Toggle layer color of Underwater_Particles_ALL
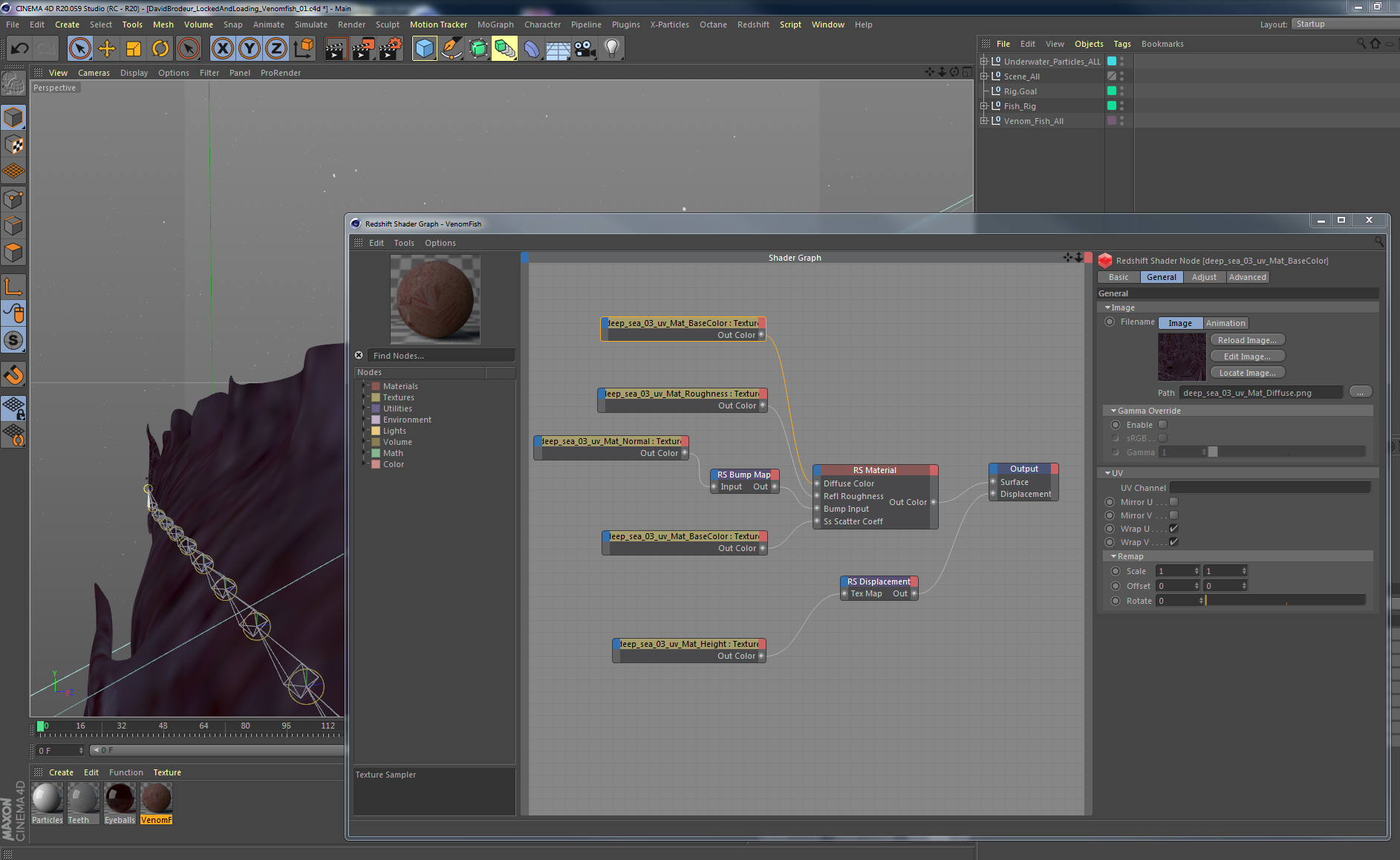 tap(1112, 61)
